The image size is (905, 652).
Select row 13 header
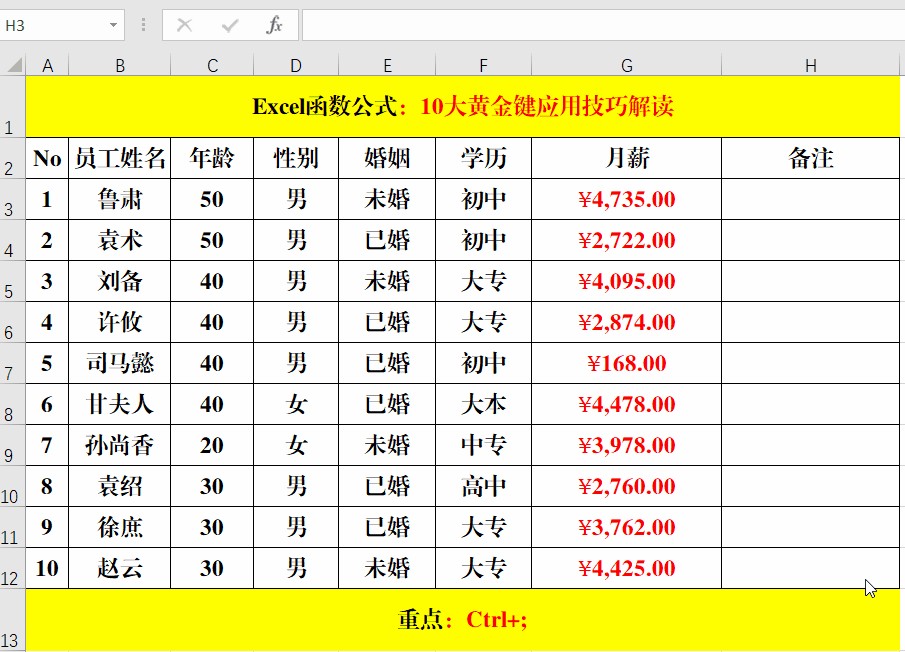click(12, 620)
